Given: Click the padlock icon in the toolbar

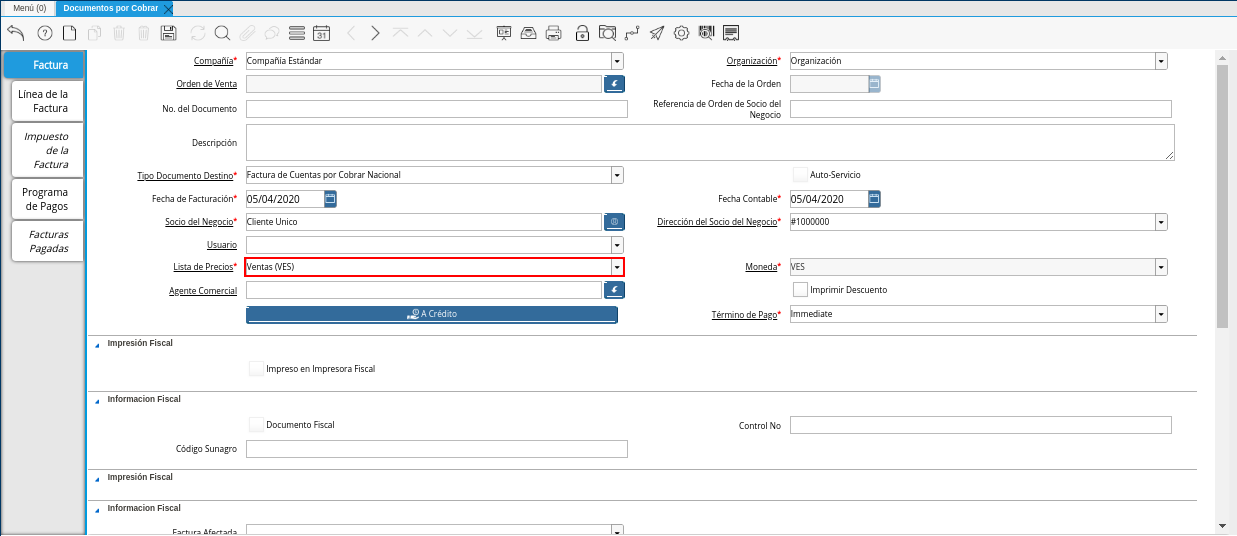Looking at the screenshot, I should coord(582,33).
